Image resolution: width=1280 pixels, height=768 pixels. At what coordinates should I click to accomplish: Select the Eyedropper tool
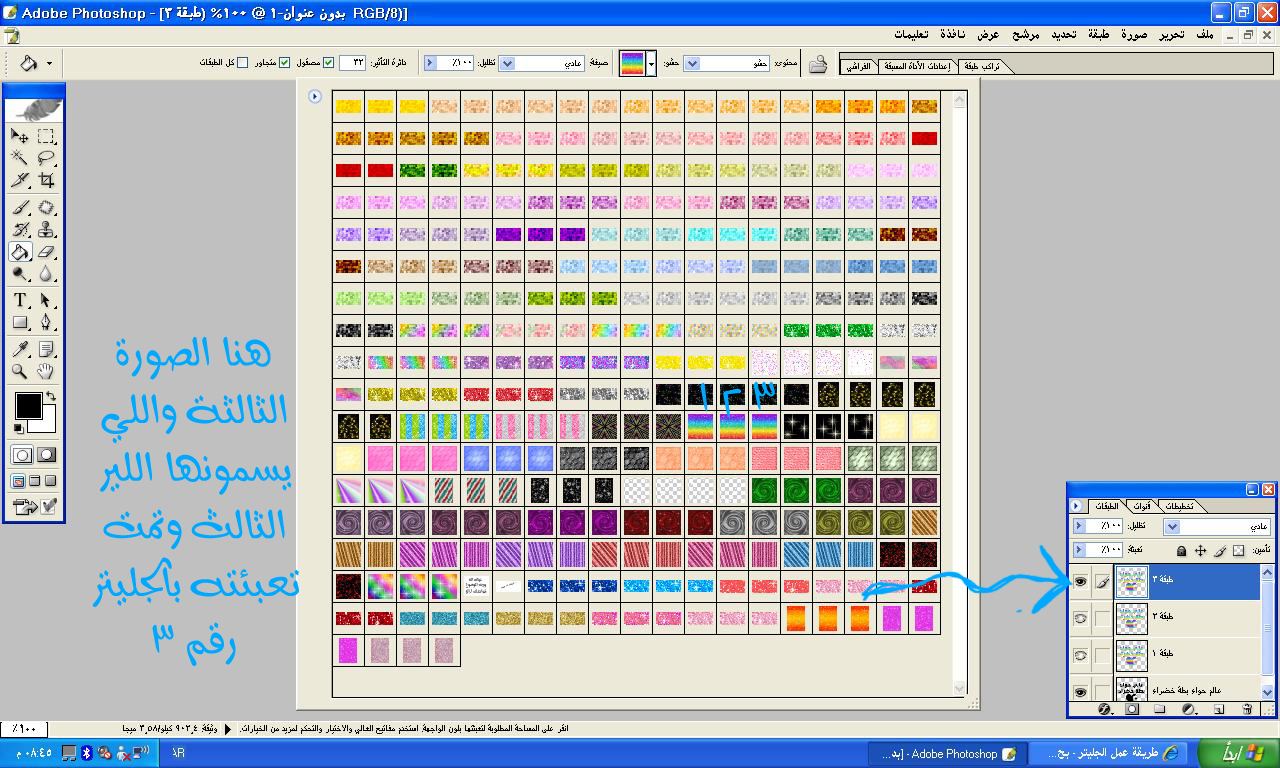[x=20, y=349]
